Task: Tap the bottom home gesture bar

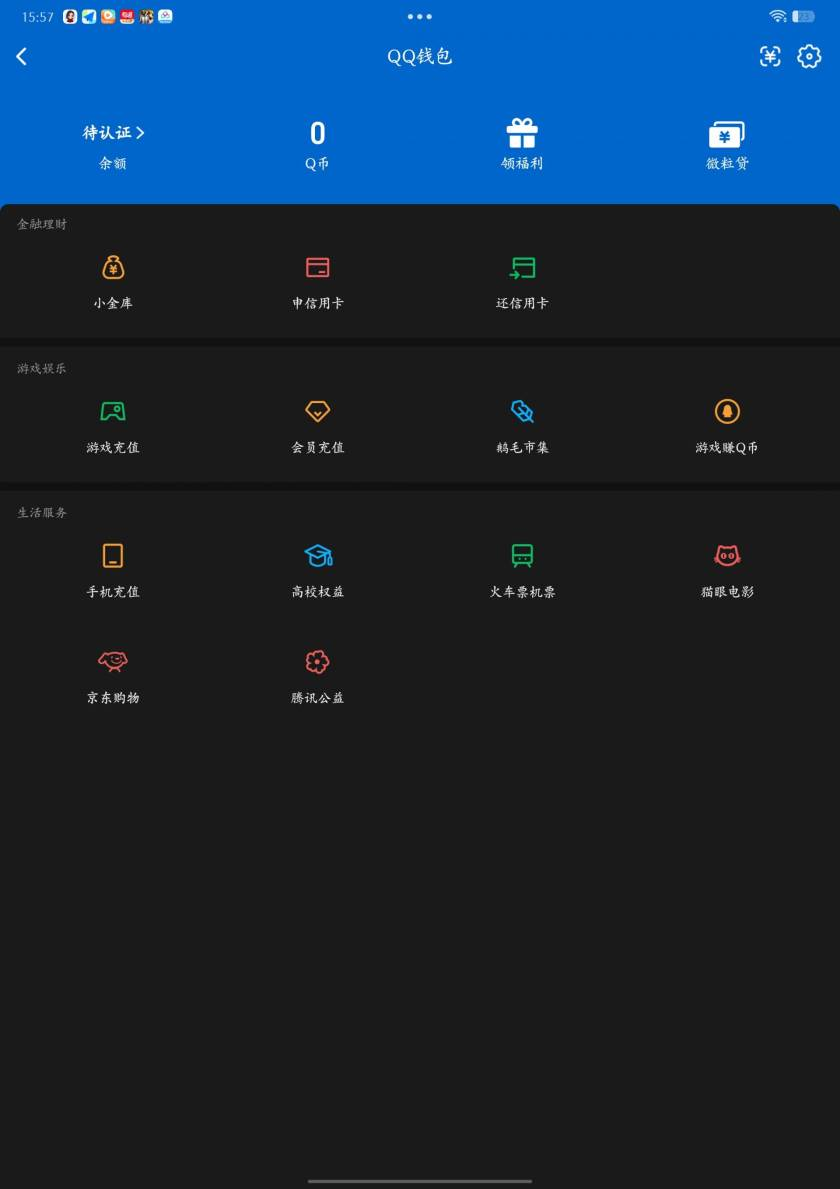Action: click(x=419, y=1181)
